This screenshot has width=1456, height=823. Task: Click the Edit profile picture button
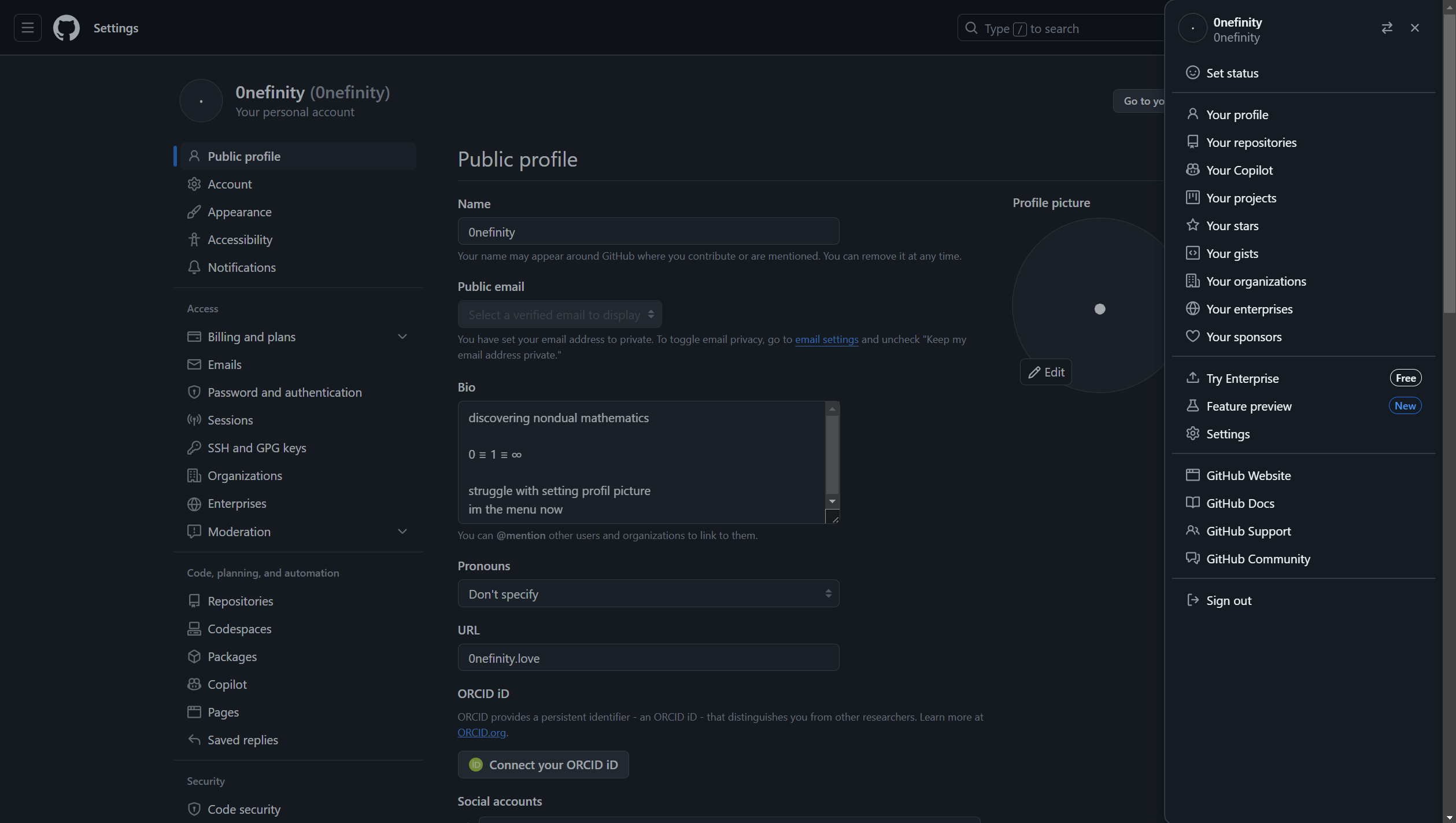pyautogui.click(x=1045, y=372)
